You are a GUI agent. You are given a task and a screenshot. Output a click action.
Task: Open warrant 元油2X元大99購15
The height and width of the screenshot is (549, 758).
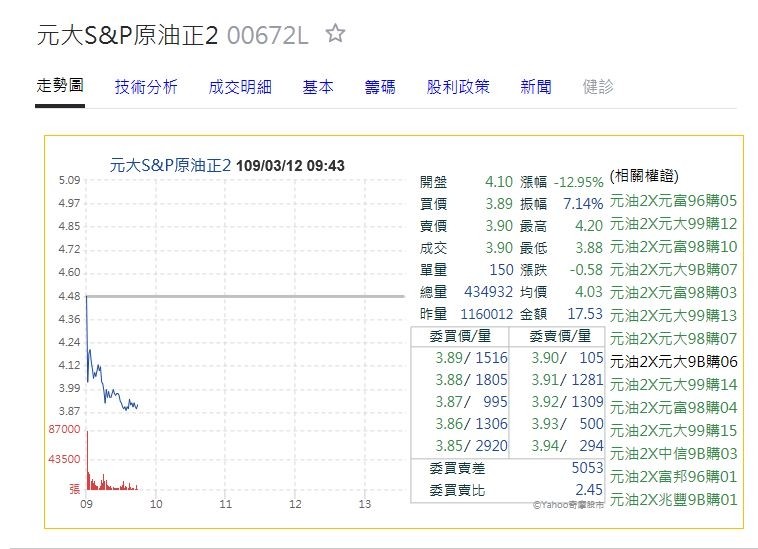[673, 431]
